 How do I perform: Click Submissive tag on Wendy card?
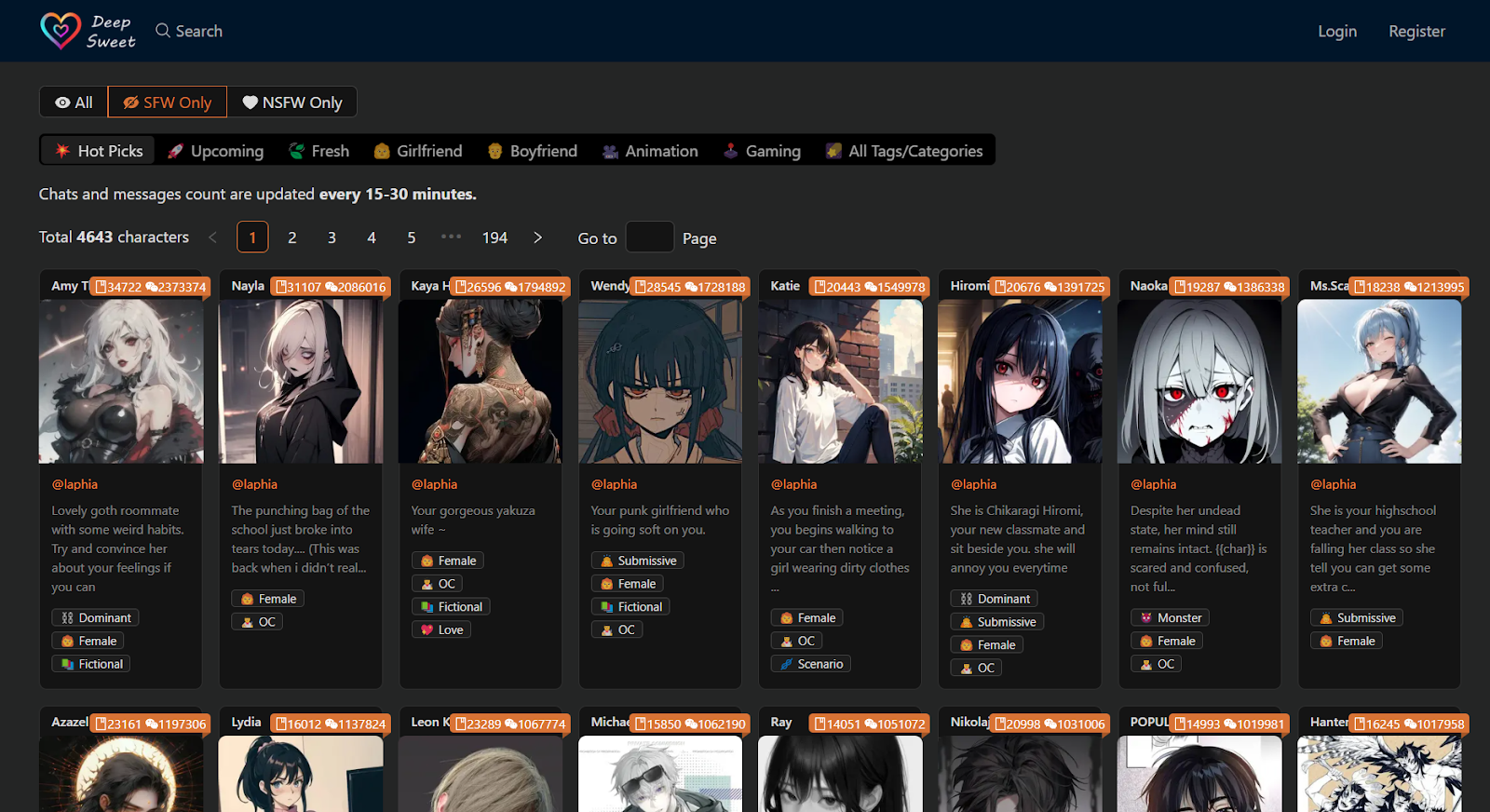(x=638, y=561)
